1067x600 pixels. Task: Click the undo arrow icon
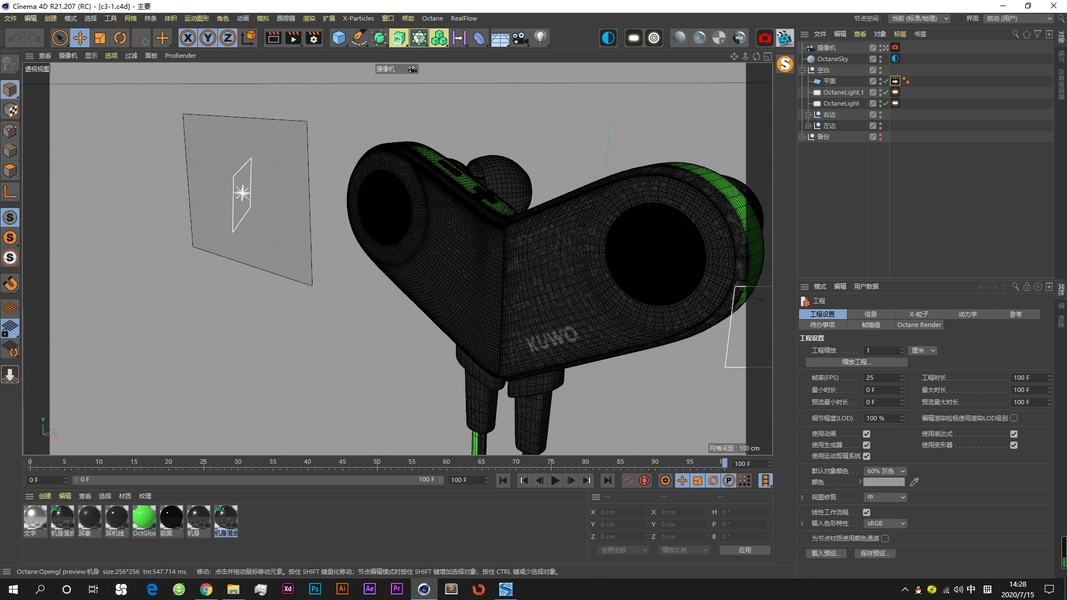(14, 38)
